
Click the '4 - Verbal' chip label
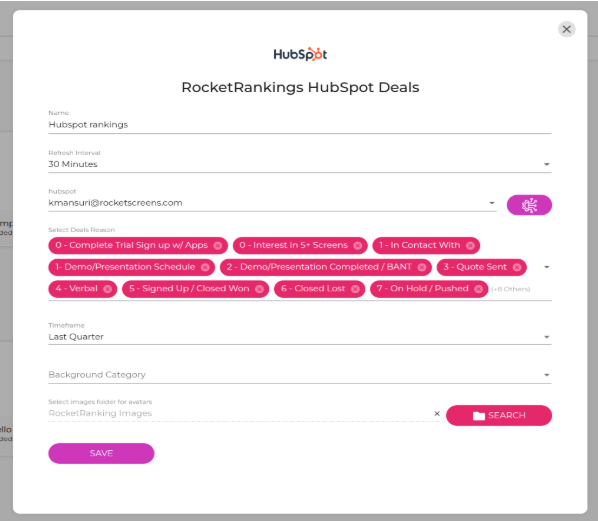tap(76, 289)
